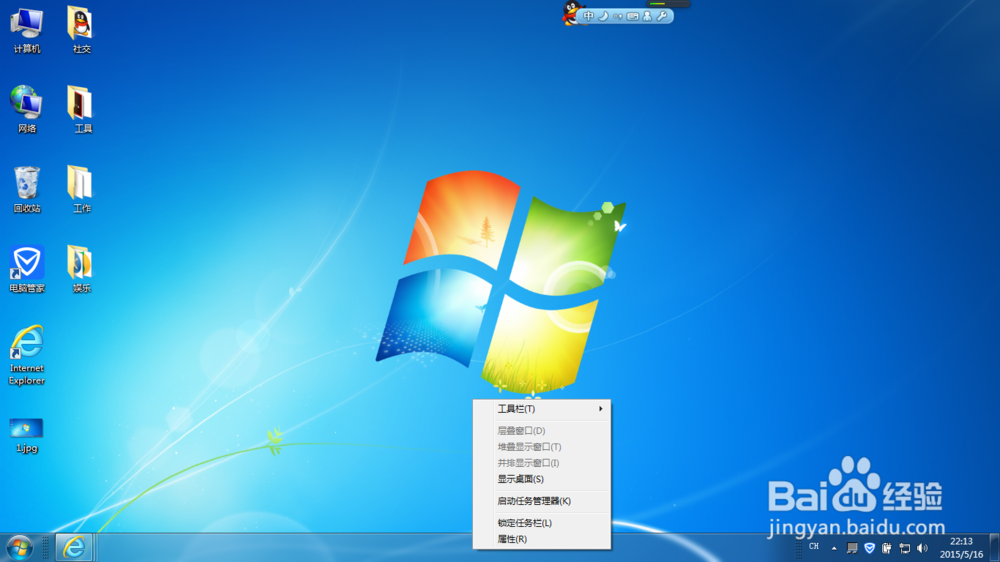Screen dimensions: 1000x562
Task: Open the volume speaker tray icon
Action: (x=922, y=548)
